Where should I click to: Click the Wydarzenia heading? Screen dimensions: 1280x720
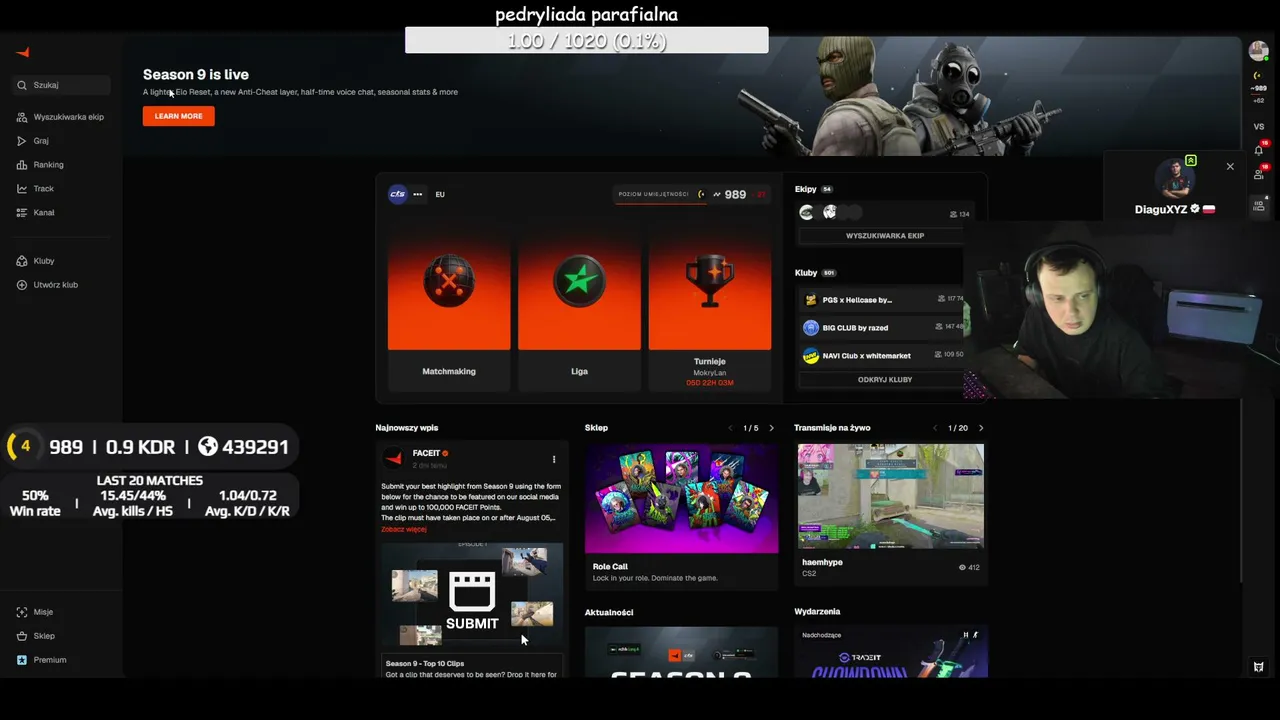[x=817, y=611]
